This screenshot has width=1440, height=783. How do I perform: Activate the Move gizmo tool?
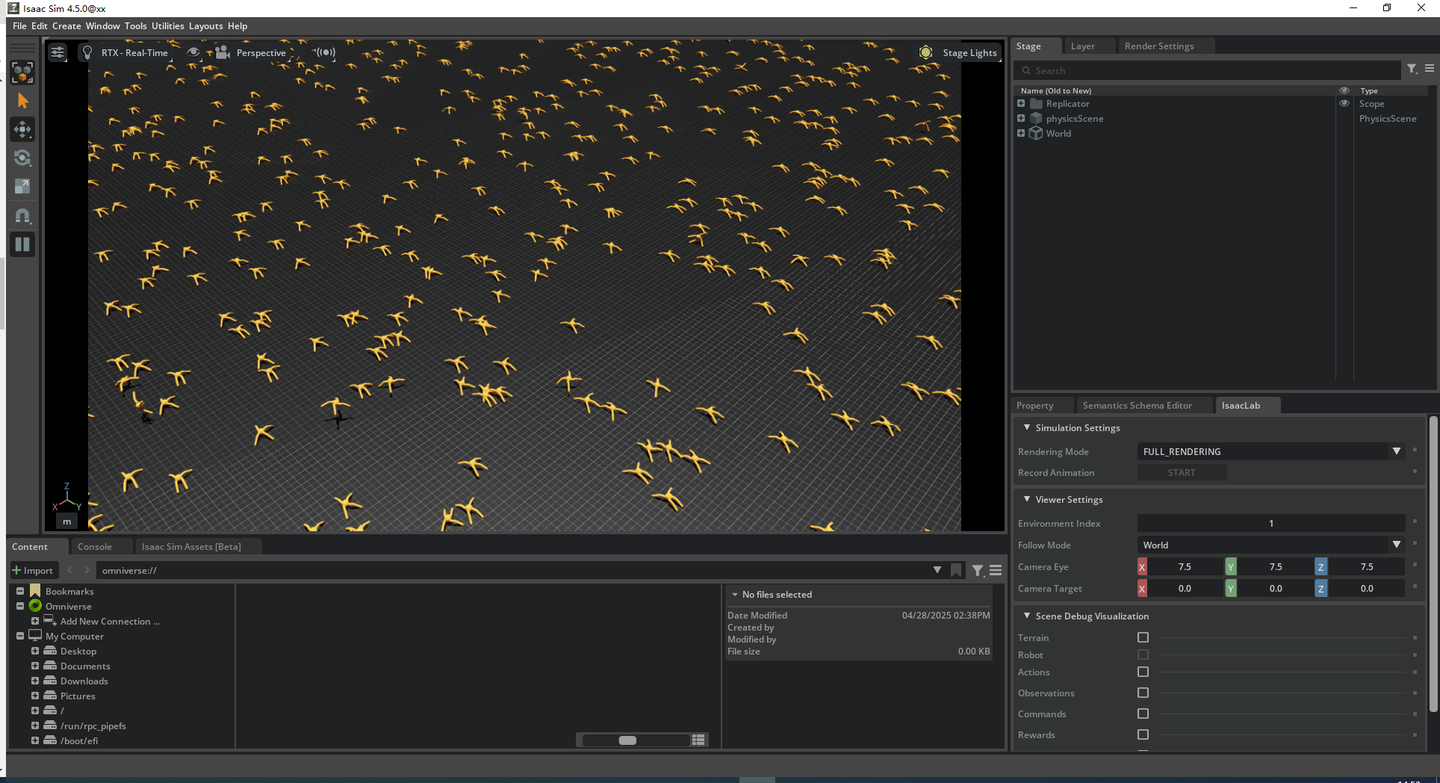point(22,130)
